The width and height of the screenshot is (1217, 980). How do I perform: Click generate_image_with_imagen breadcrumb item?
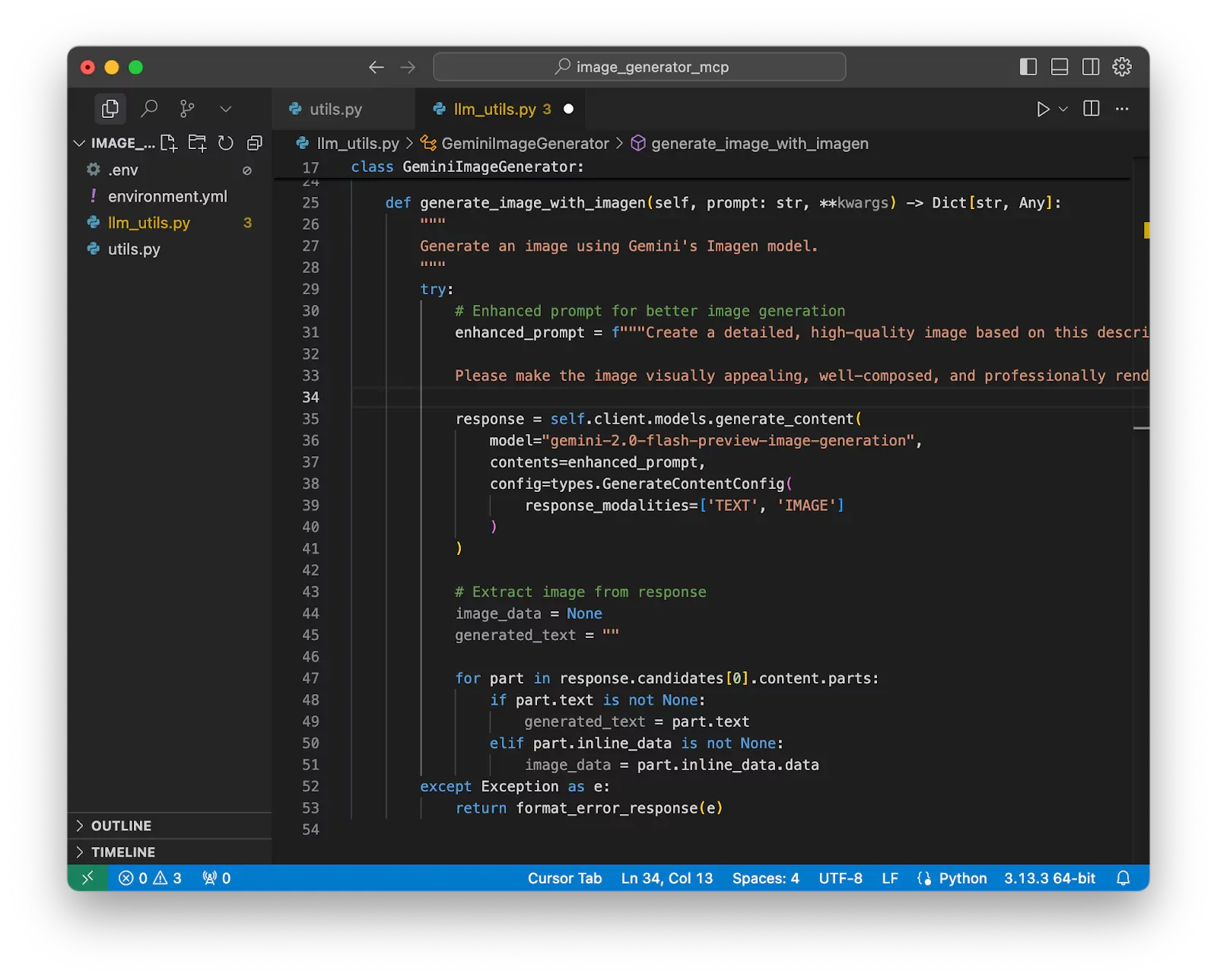[x=750, y=143]
